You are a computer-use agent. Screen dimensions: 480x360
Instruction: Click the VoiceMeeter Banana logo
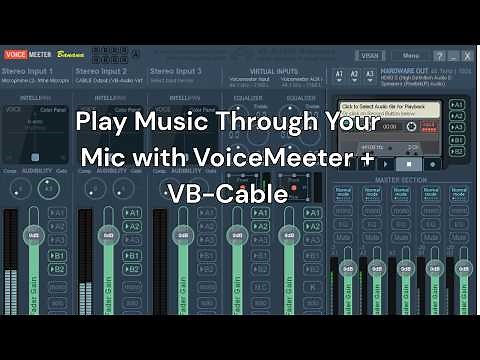click(x=44, y=54)
